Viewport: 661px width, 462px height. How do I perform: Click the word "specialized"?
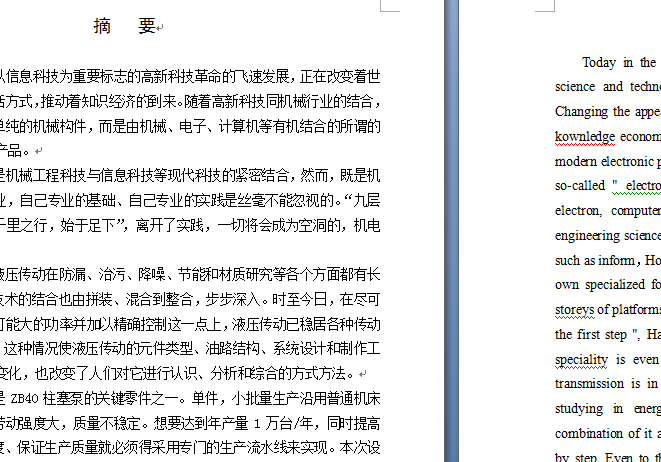(x=615, y=285)
